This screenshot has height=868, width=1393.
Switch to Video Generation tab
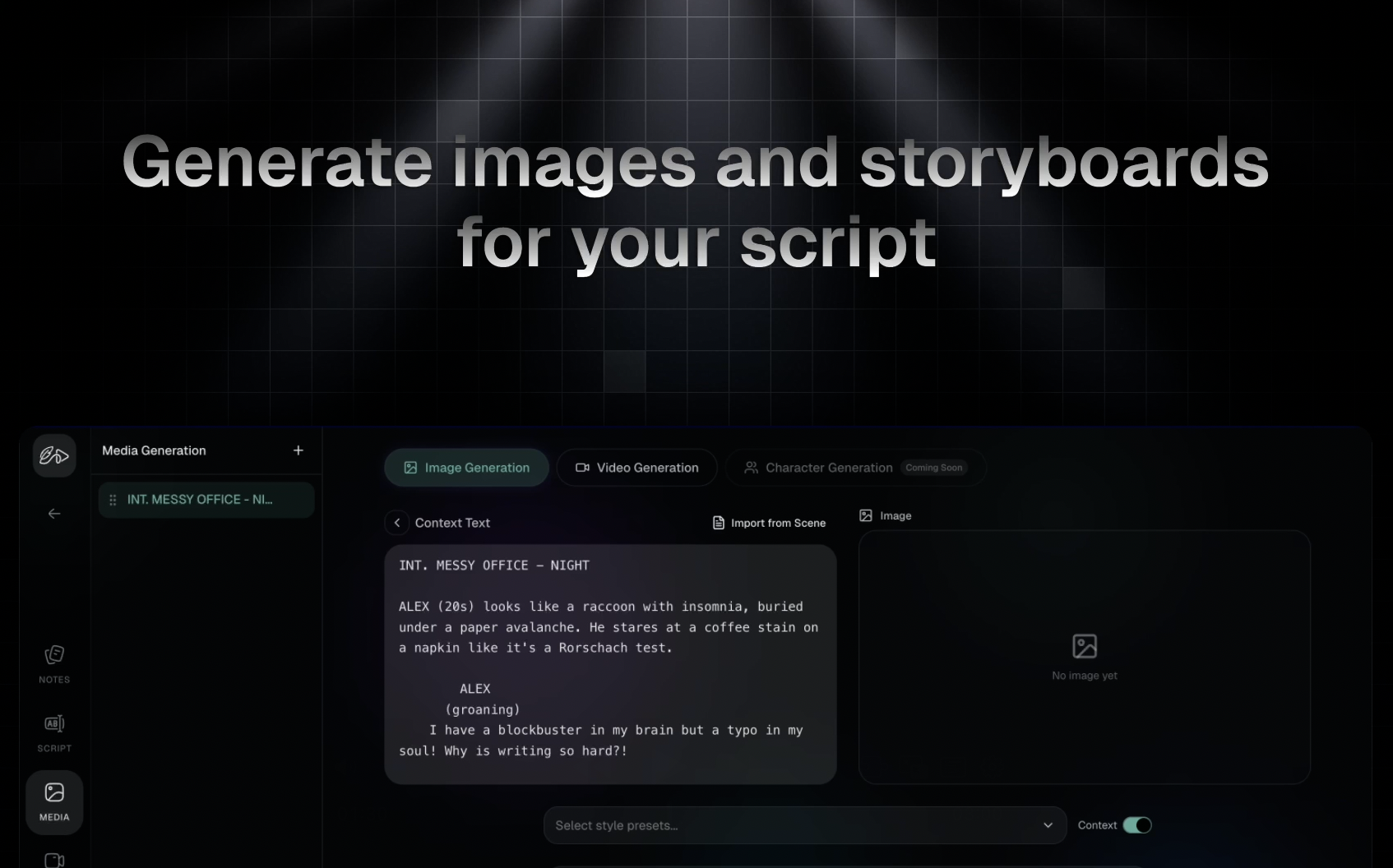coord(636,468)
